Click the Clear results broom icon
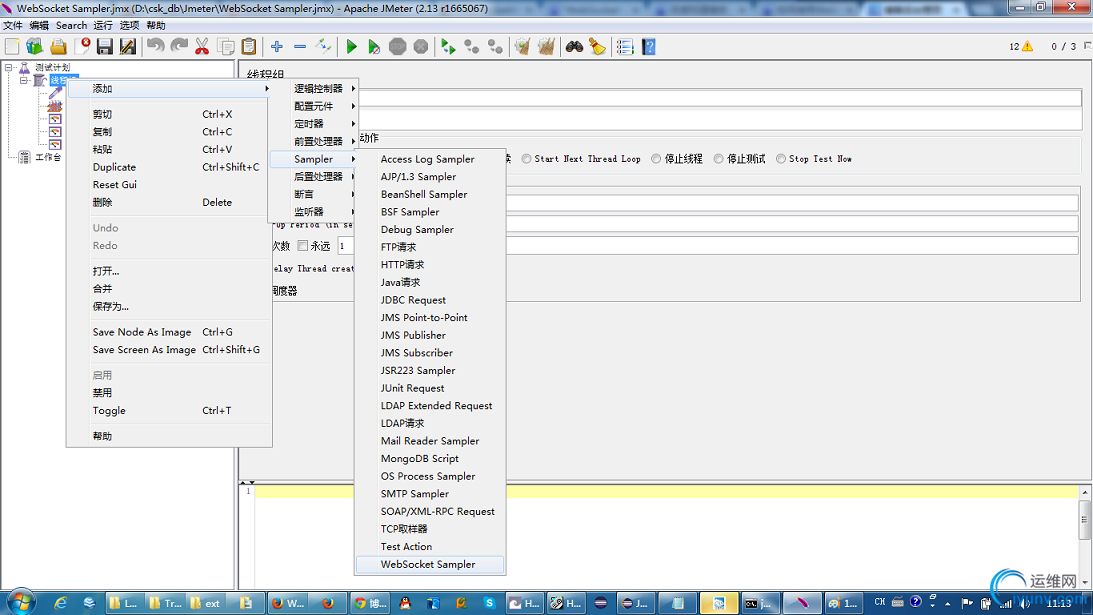 tap(523, 47)
